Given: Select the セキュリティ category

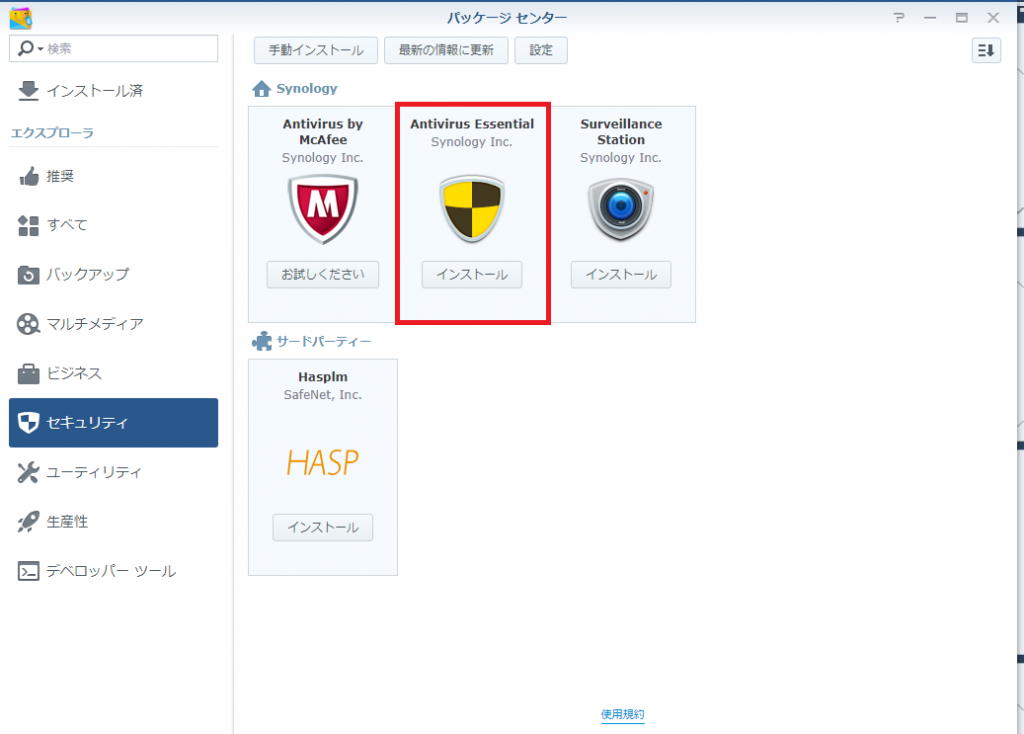Looking at the screenshot, I should (x=114, y=423).
